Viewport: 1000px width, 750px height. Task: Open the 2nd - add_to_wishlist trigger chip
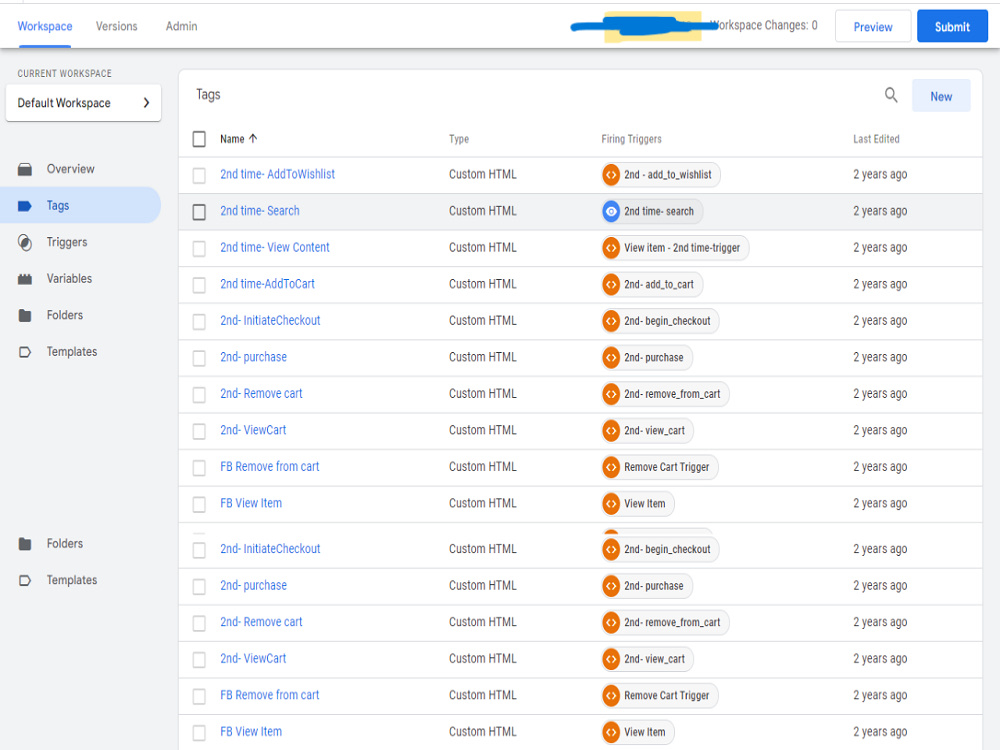pos(661,175)
